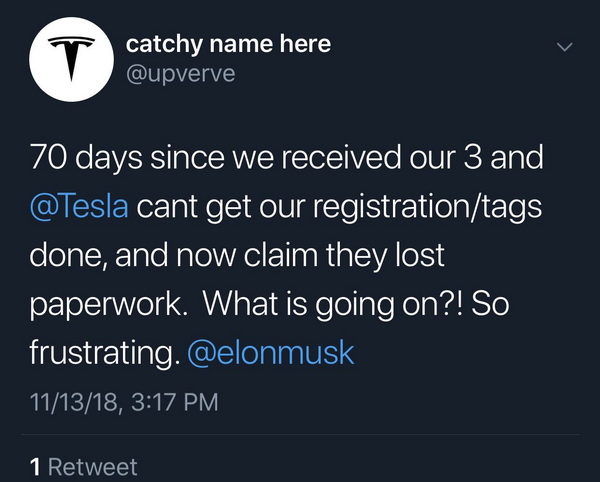Click the display name 'catchy name here'
This screenshot has width=600, height=482.
[228, 44]
